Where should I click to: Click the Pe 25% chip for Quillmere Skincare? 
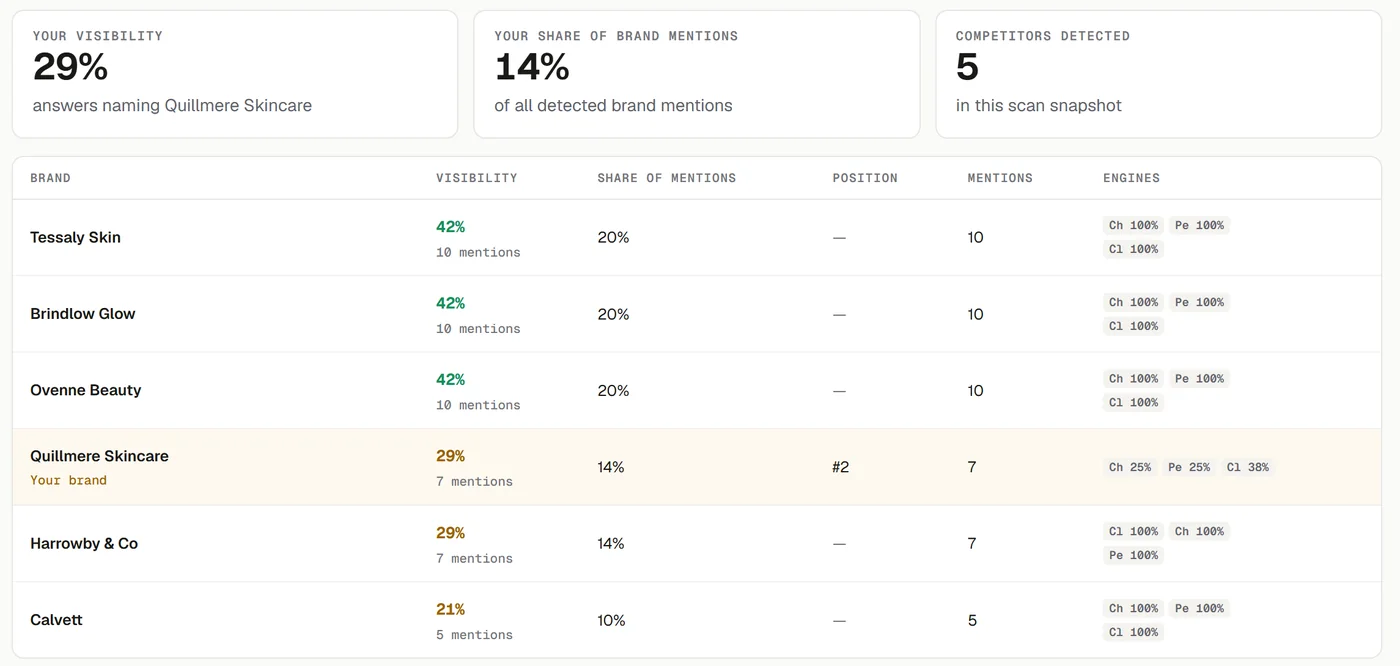point(1189,467)
